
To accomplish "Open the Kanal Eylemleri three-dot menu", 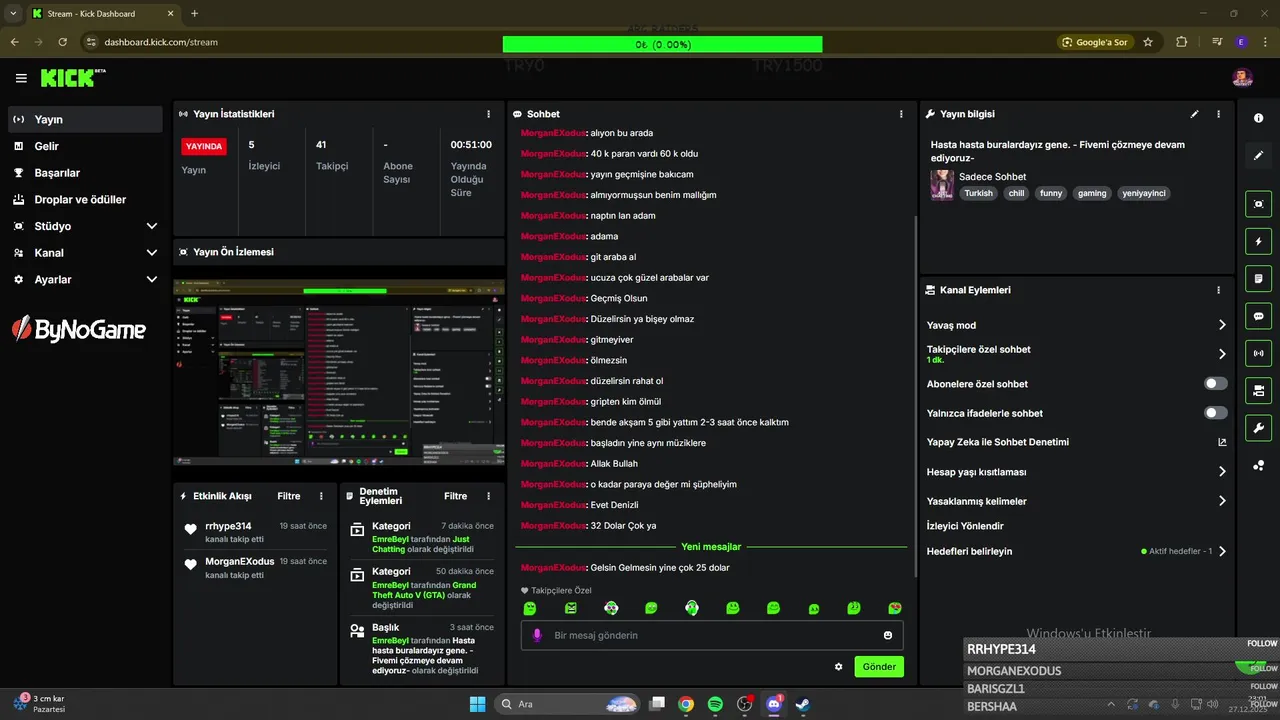I will 1218,290.
